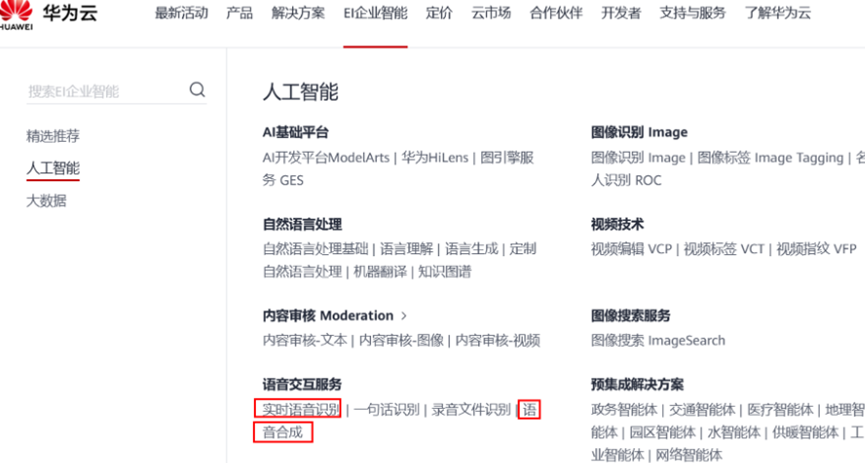Viewport: 865px width, 463px height.
Task: Open the 云市场 navigation item
Action: point(491,14)
